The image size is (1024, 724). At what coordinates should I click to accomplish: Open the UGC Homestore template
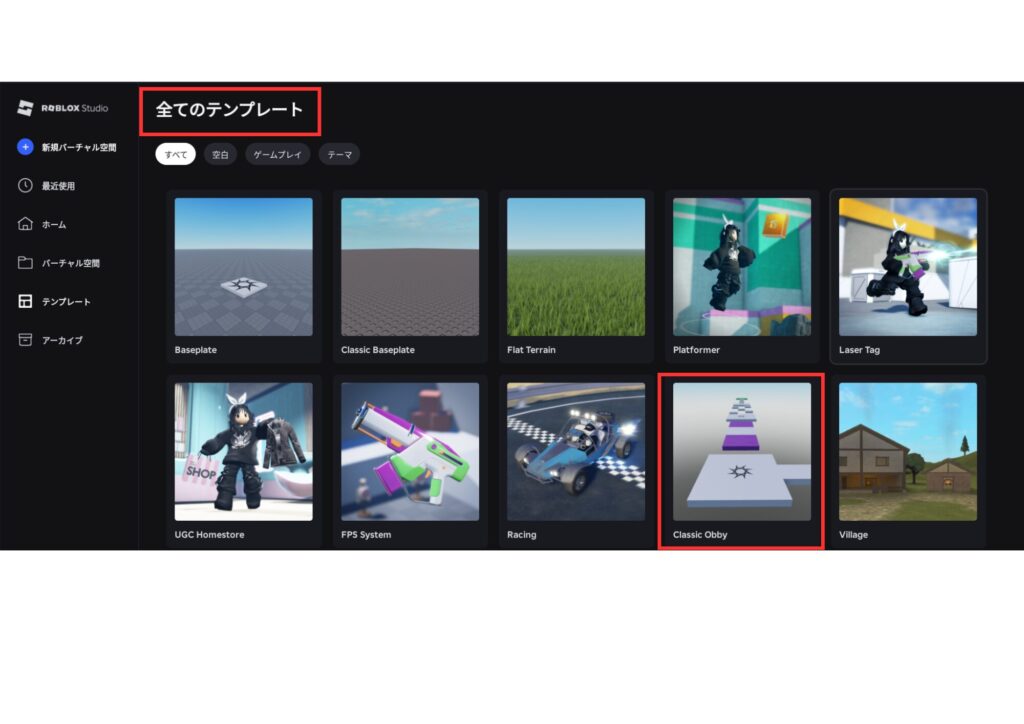point(243,452)
